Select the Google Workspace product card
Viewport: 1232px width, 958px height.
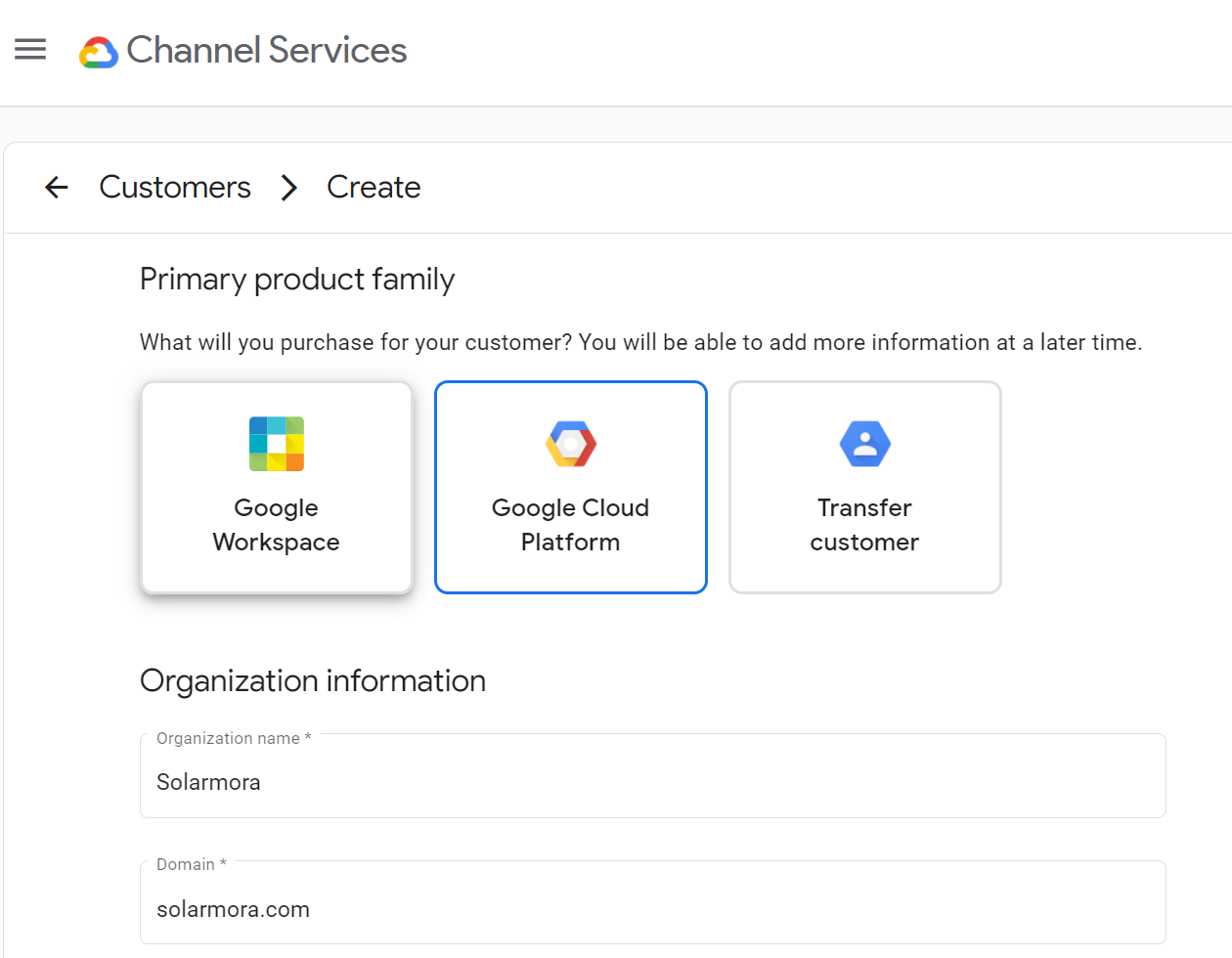277,487
